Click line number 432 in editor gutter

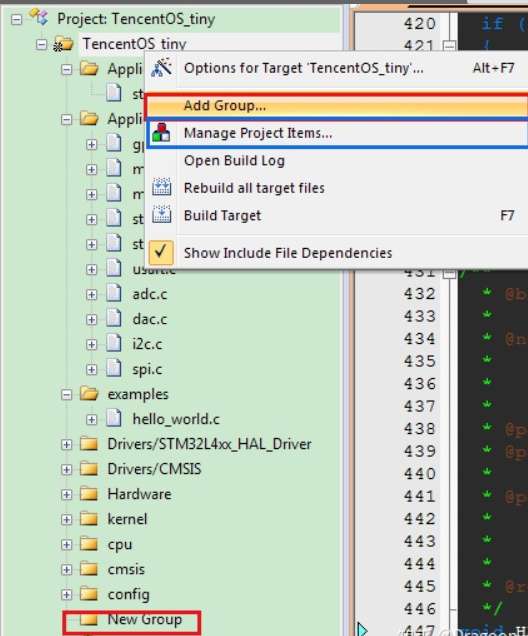coord(420,294)
